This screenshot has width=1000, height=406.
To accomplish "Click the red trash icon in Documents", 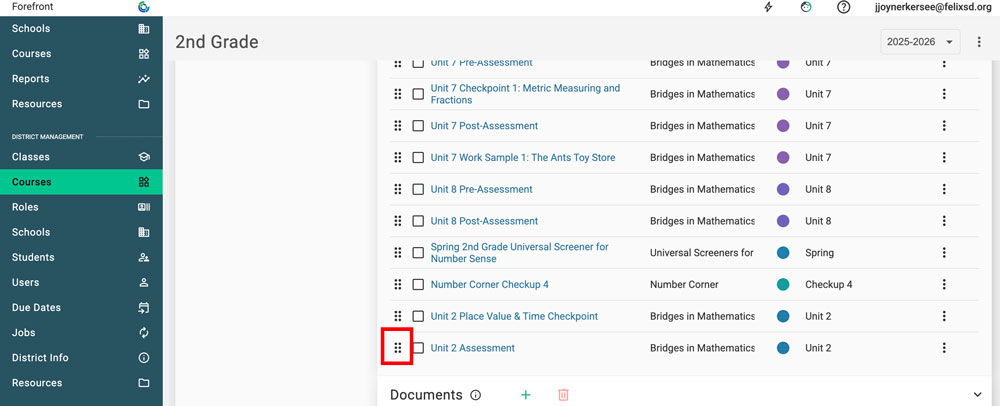I will tap(563, 395).
